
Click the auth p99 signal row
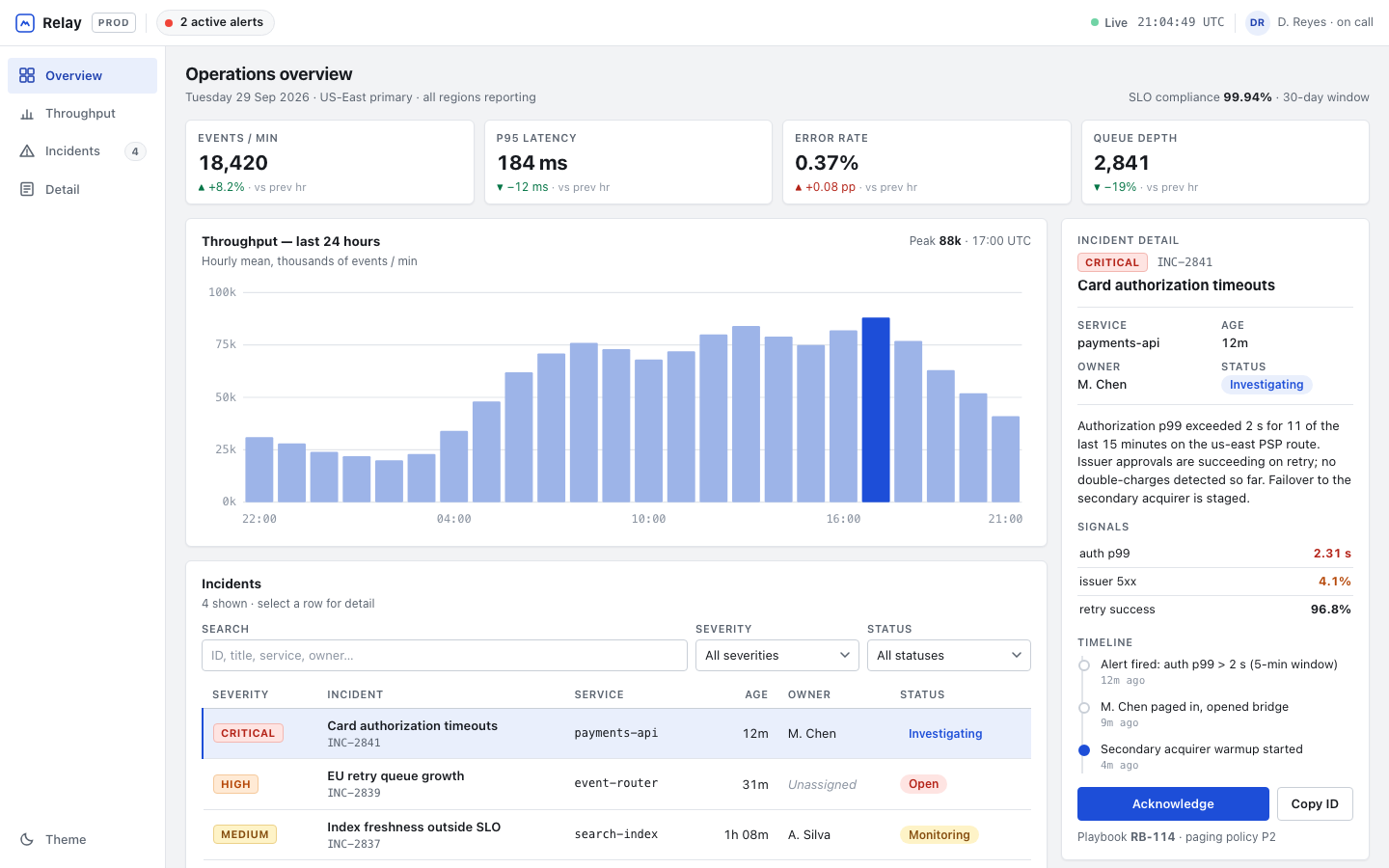pyautogui.click(x=1215, y=554)
